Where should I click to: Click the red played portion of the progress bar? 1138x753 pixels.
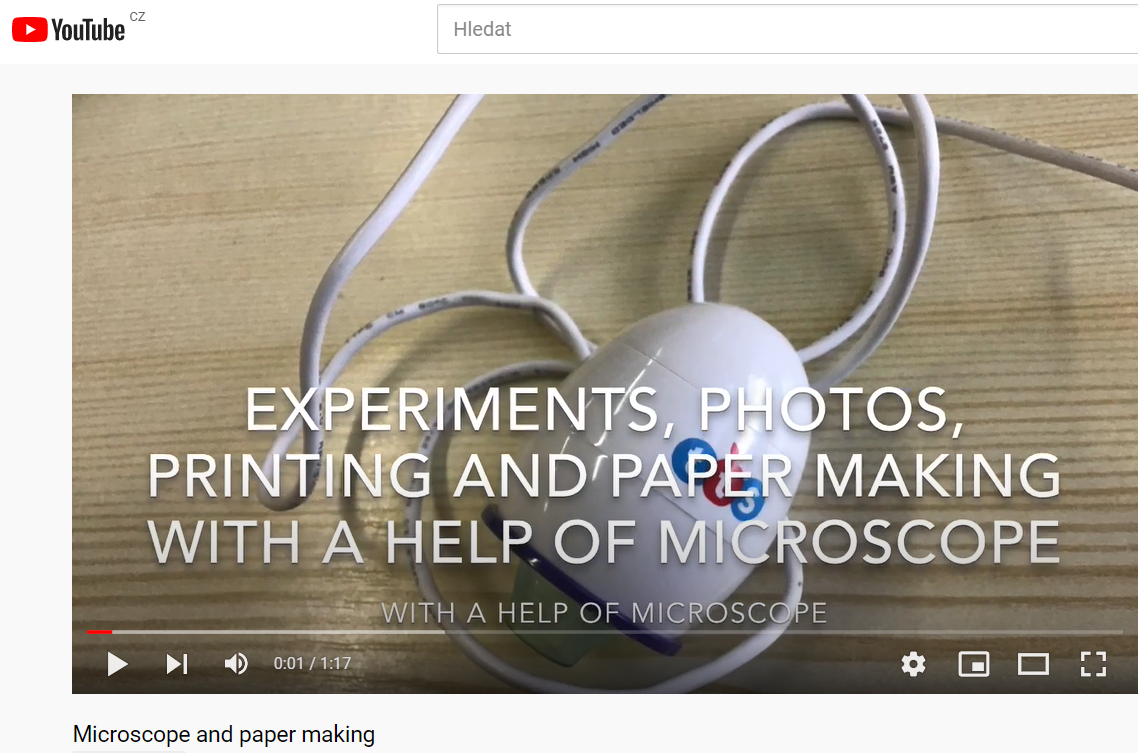coord(99,632)
